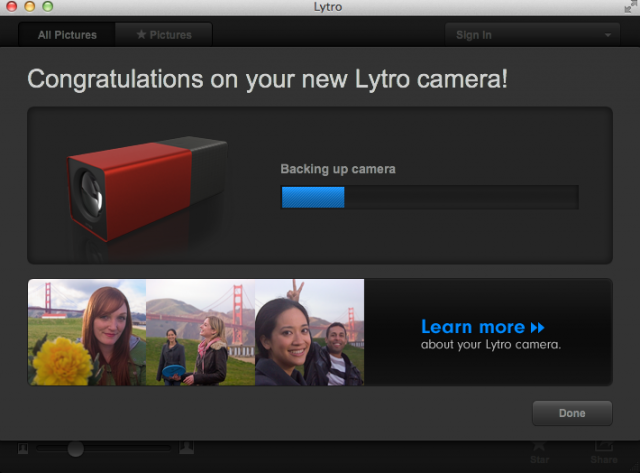640x473 pixels.
Task: Zoom the window with the green button
Action: [48, 6]
